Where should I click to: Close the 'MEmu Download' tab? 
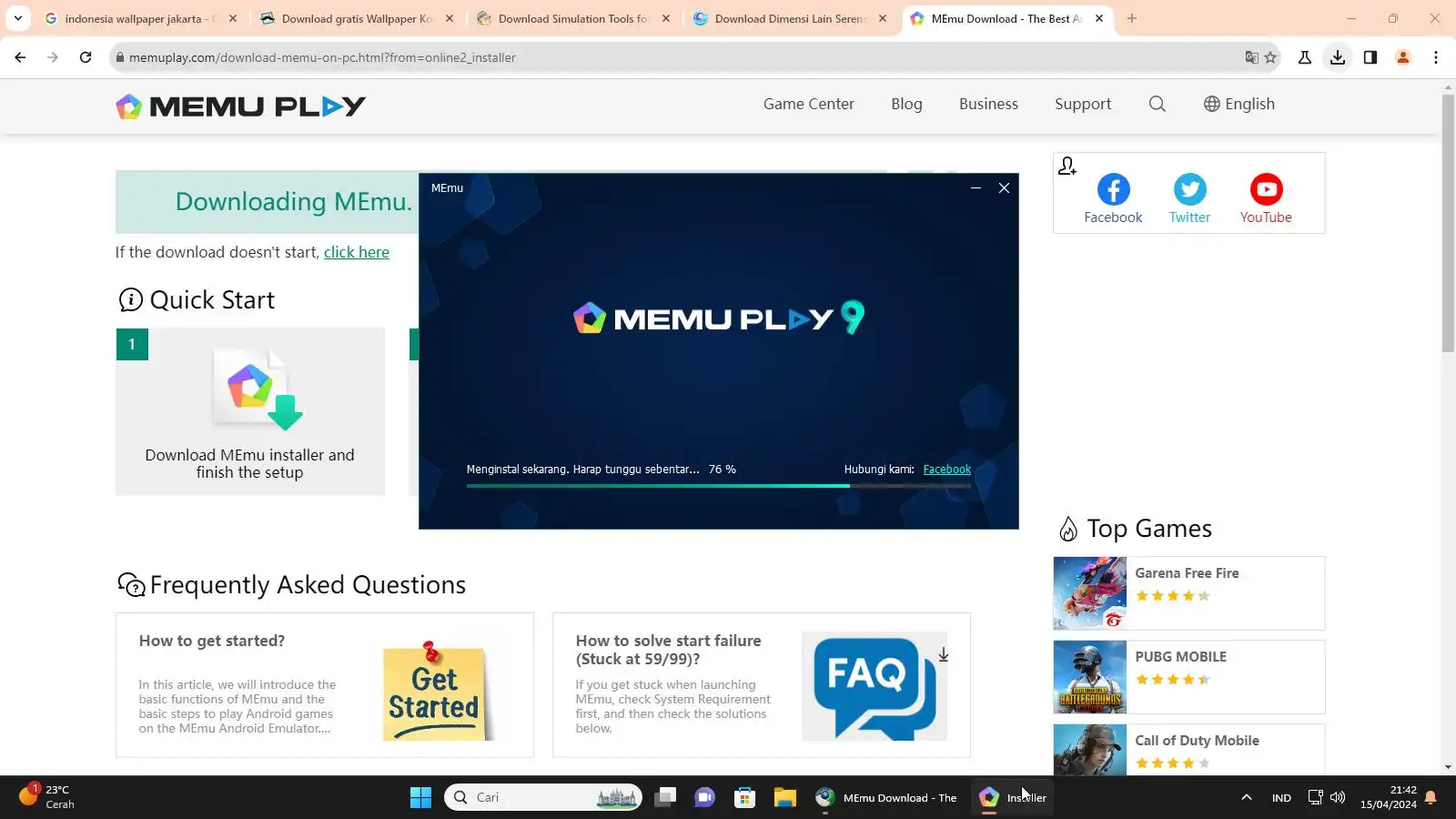[x=1099, y=18]
